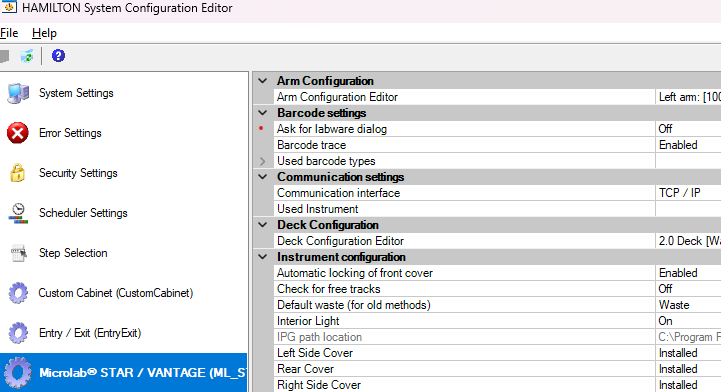The height and width of the screenshot is (392, 721).
Task: Click Off value for Ask for labware dialog
Action: pos(688,129)
